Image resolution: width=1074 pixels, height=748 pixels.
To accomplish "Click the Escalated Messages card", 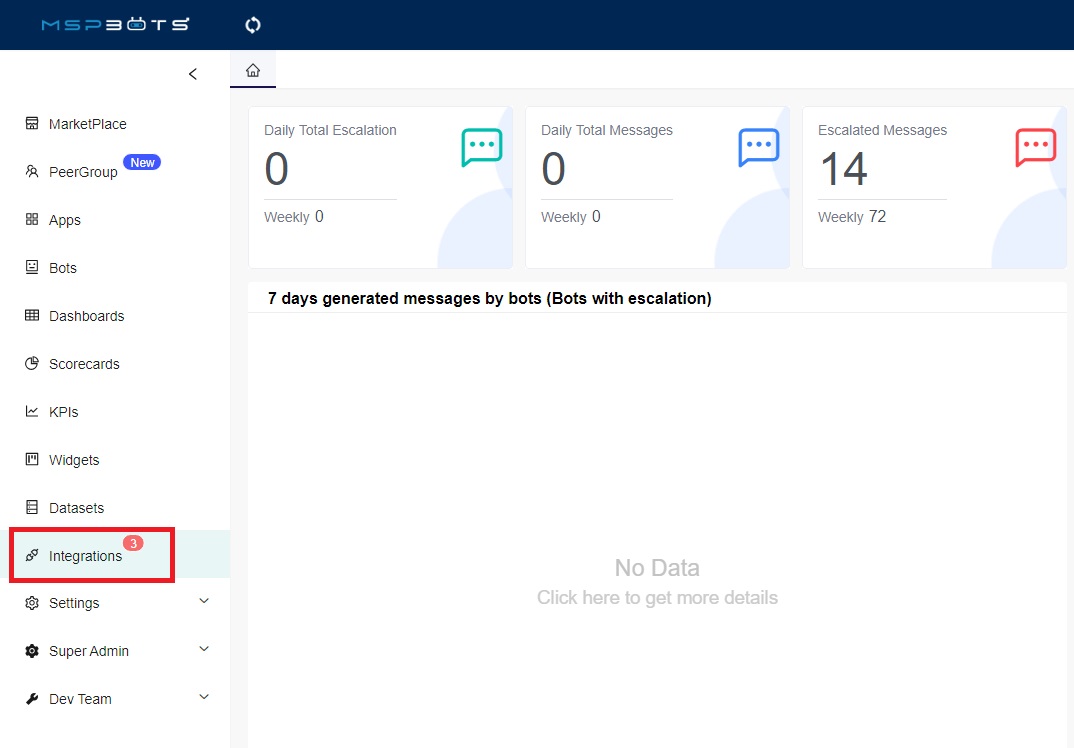I will [933, 187].
